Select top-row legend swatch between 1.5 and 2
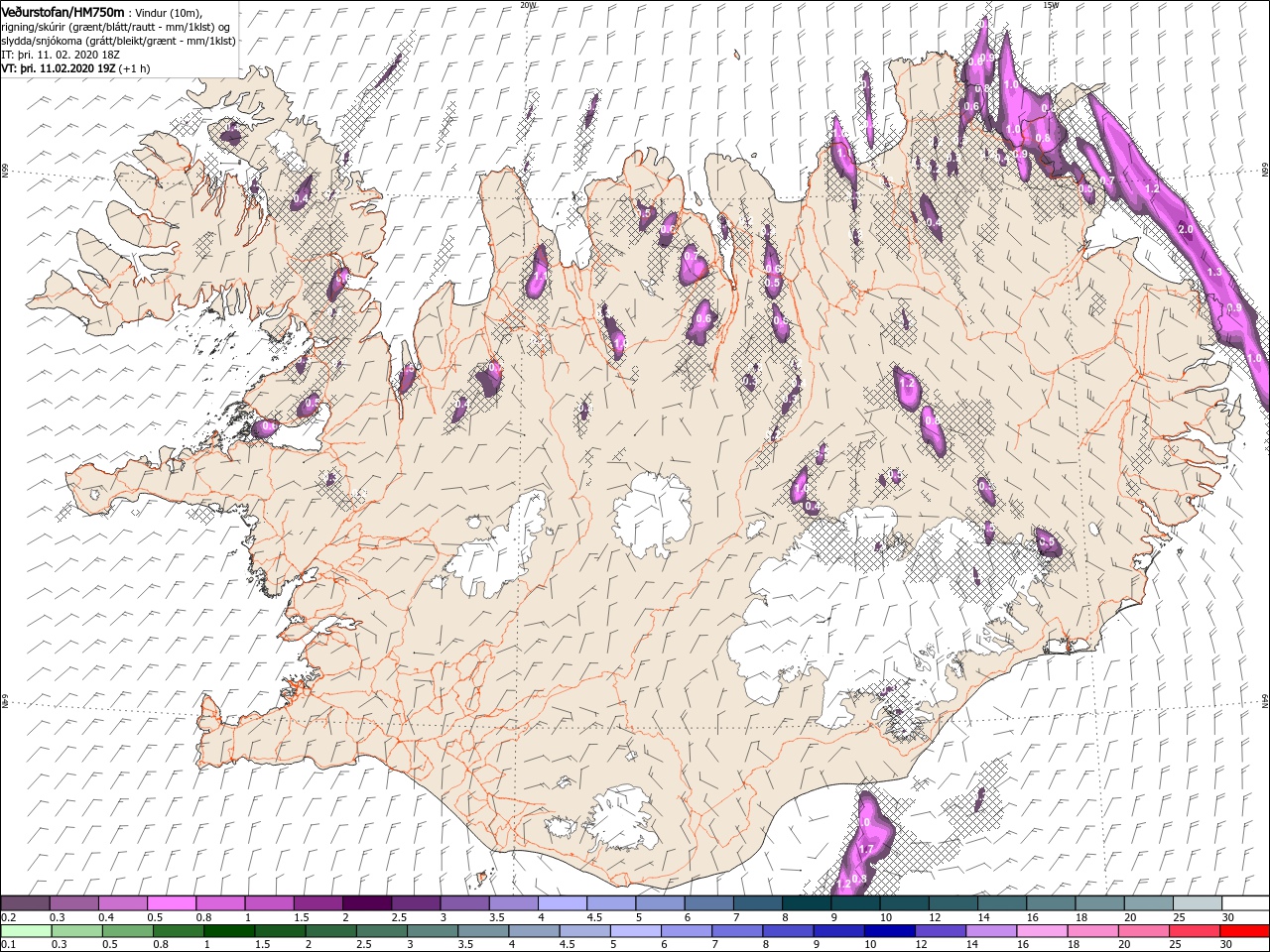This screenshot has height=952, width=1270. 317,903
